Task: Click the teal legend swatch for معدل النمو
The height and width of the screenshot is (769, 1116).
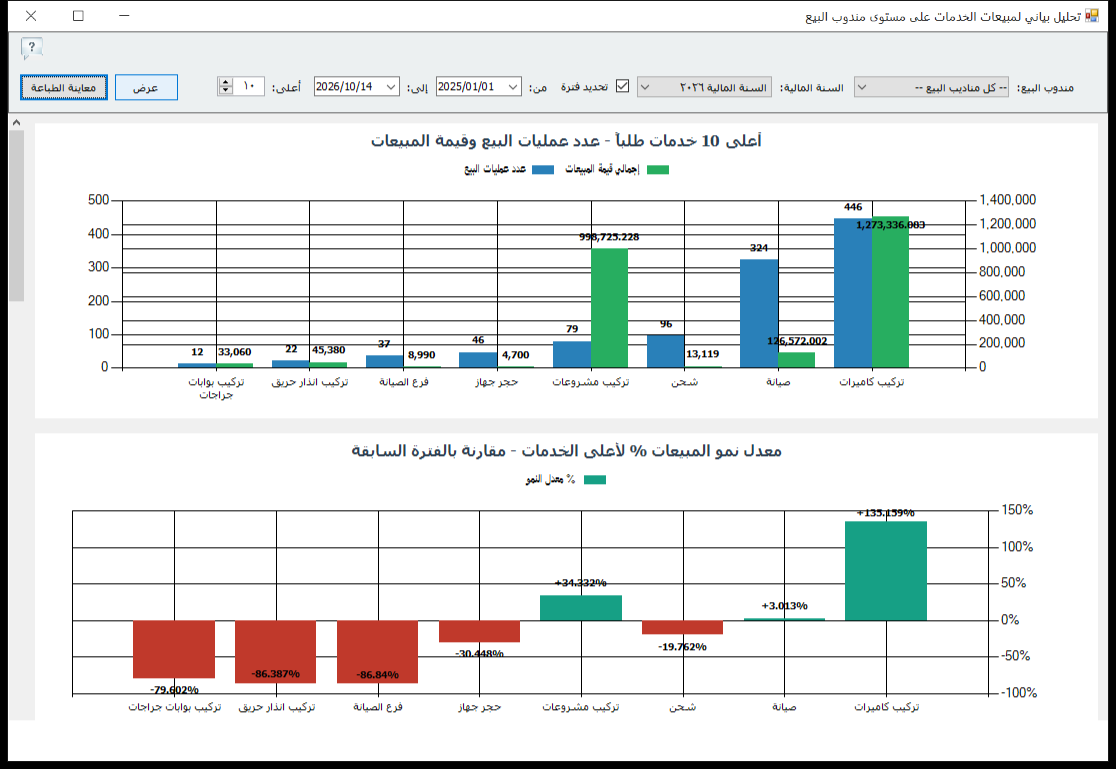Action: pyautogui.click(x=595, y=480)
